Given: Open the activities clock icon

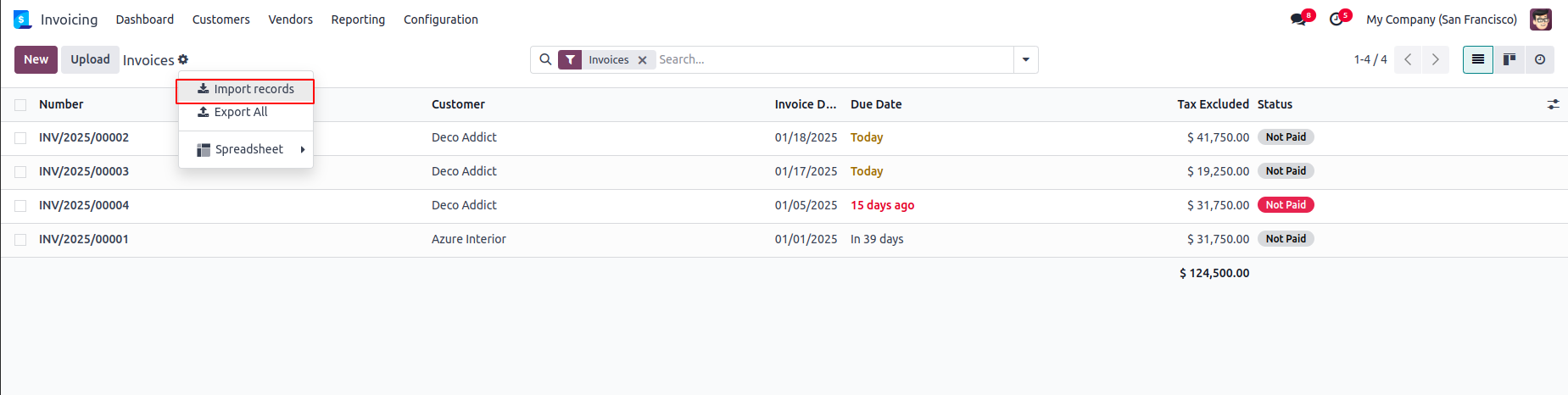Looking at the screenshot, I should (1336, 19).
